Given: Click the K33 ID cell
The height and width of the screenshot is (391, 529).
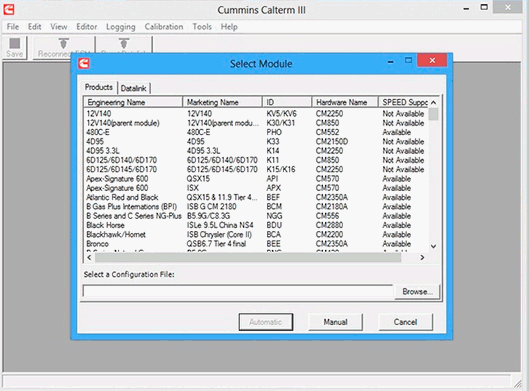Looking at the screenshot, I should 273,142.
